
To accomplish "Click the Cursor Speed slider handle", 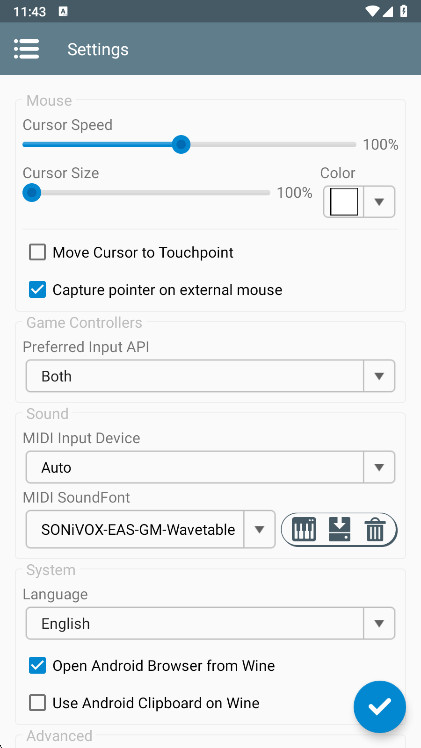I will pyautogui.click(x=181, y=144).
